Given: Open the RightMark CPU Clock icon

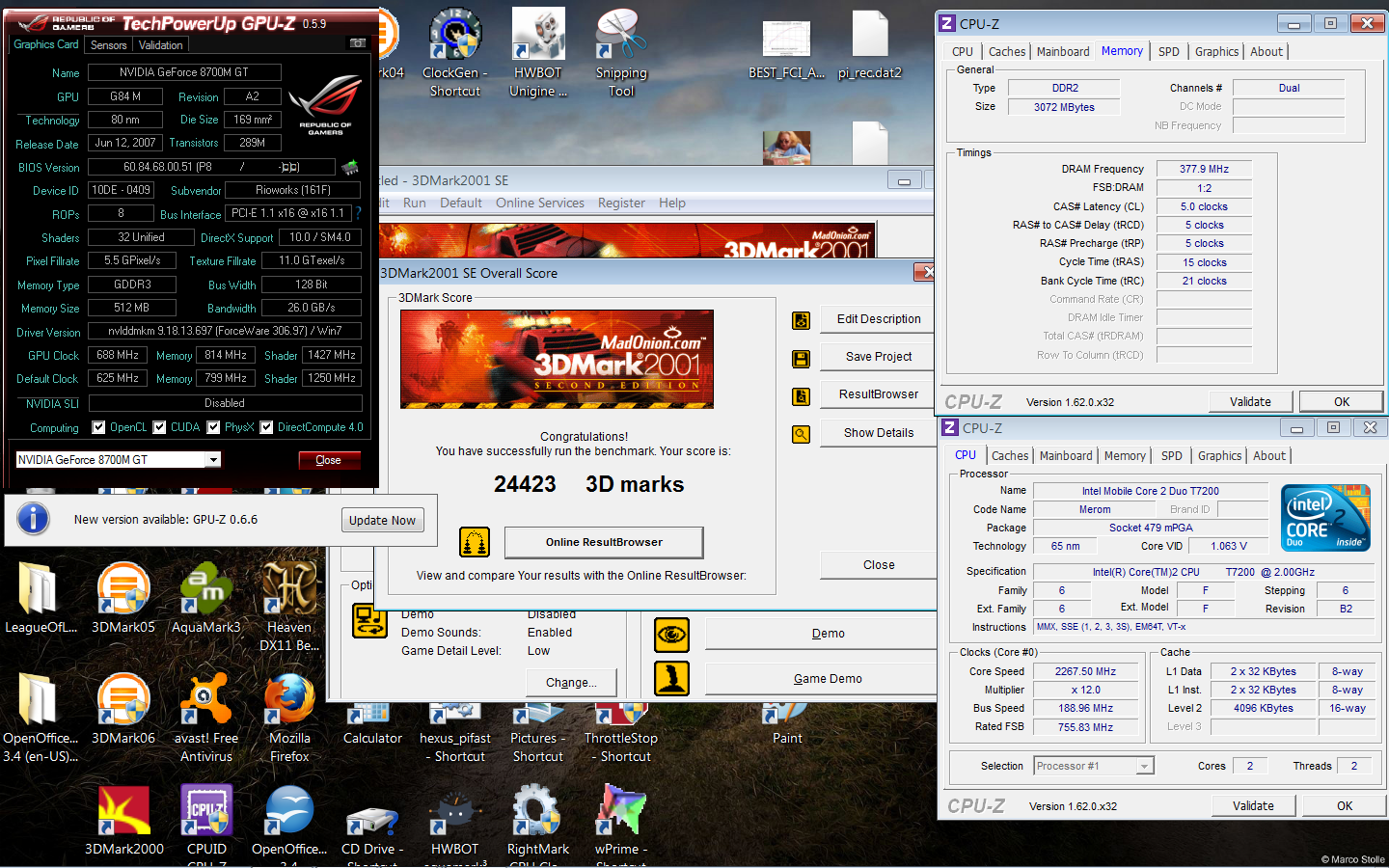Looking at the screenshot, I should [x=537, y=811].
